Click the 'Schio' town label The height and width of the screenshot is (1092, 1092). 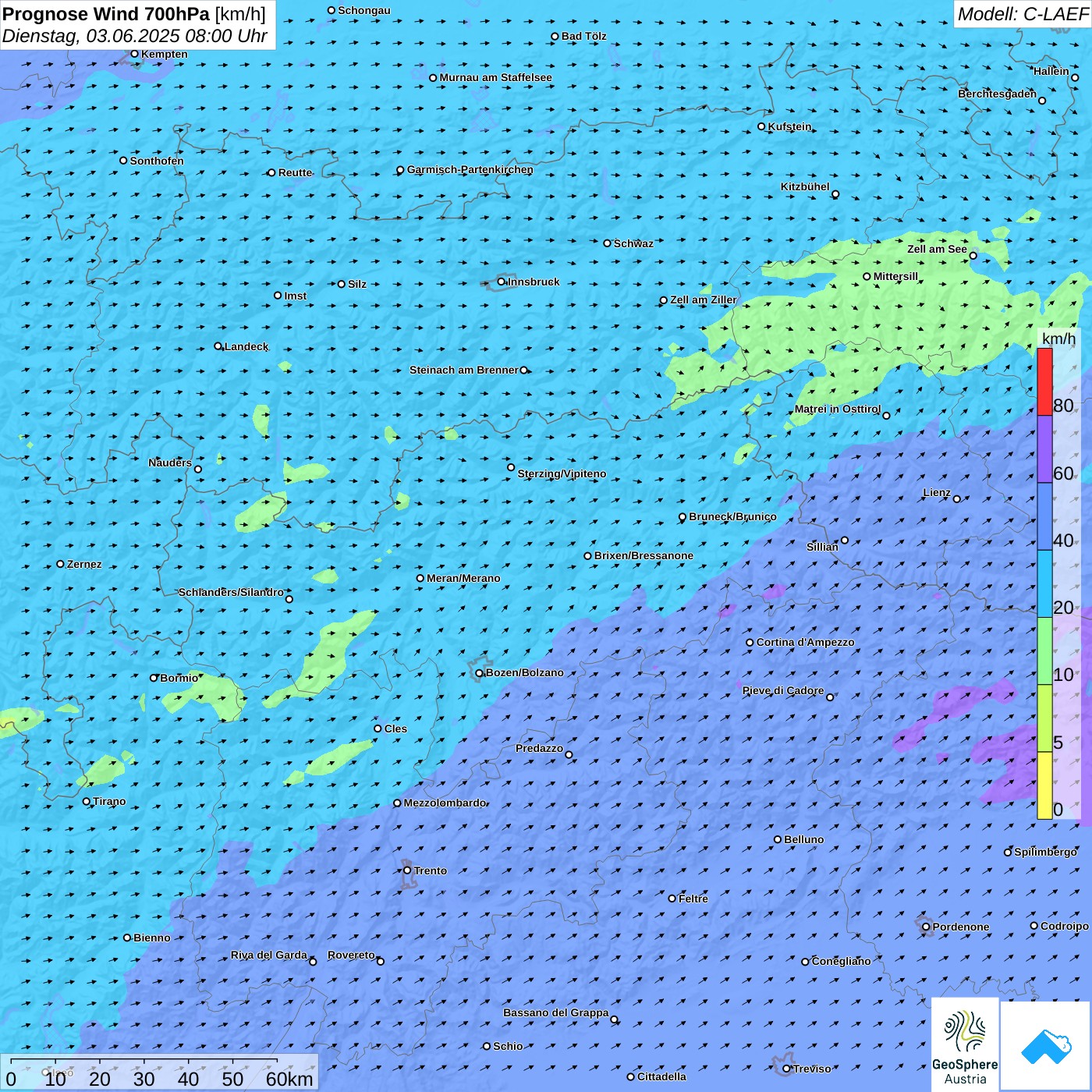[508, 1046]
